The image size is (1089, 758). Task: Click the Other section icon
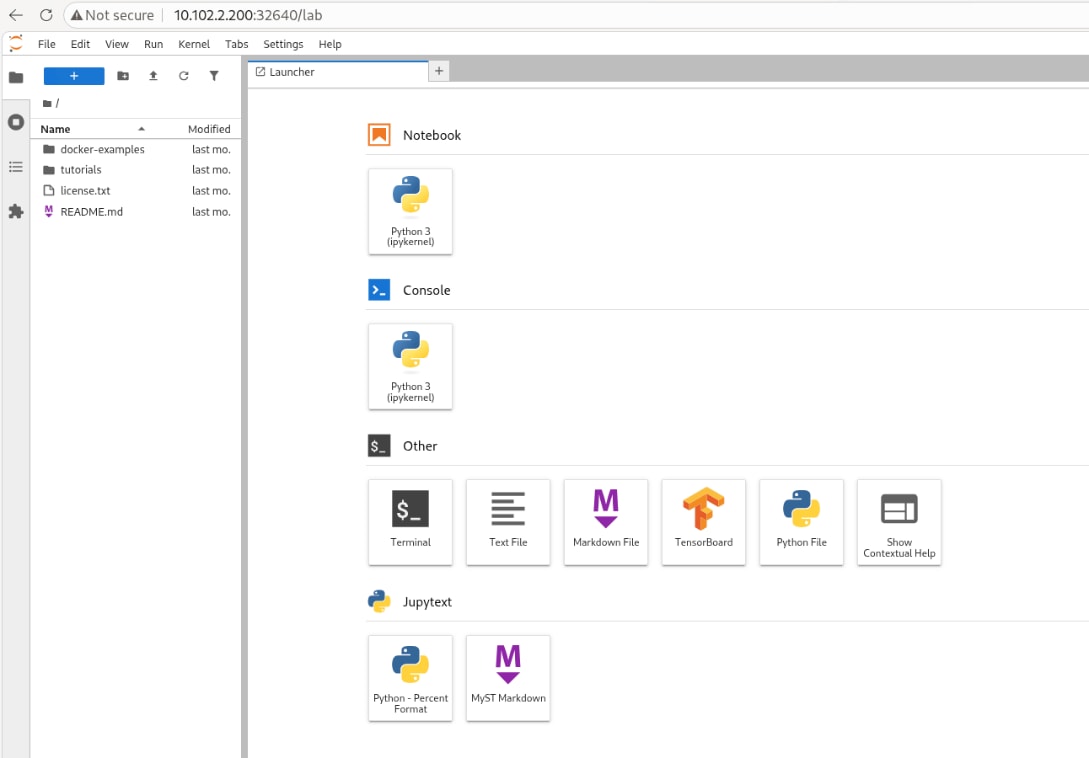[x=379, y=445]
